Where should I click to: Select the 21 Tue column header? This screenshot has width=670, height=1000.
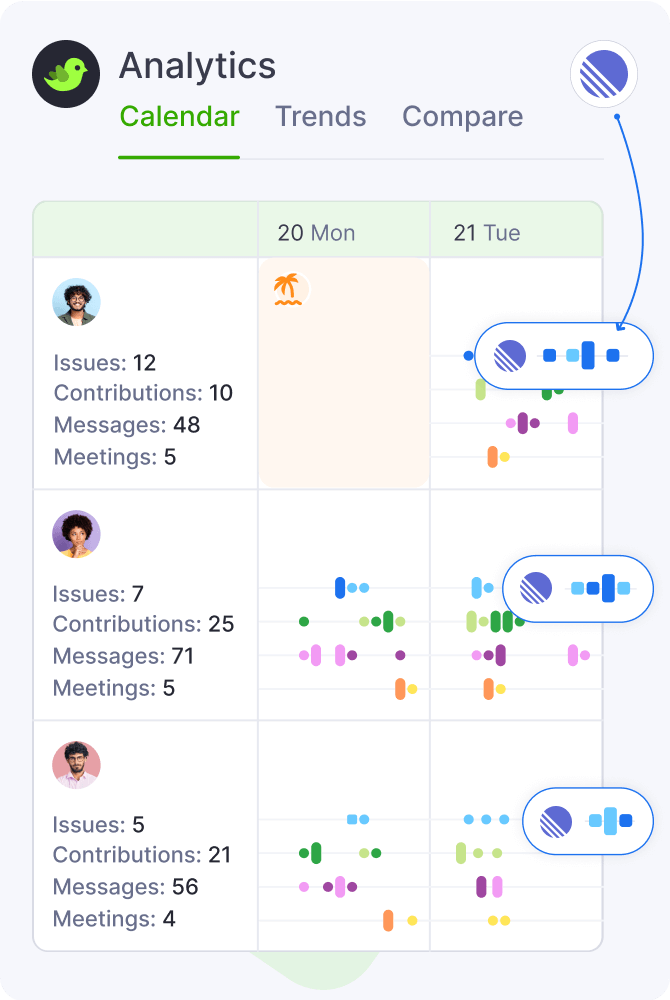pos(487,233)
